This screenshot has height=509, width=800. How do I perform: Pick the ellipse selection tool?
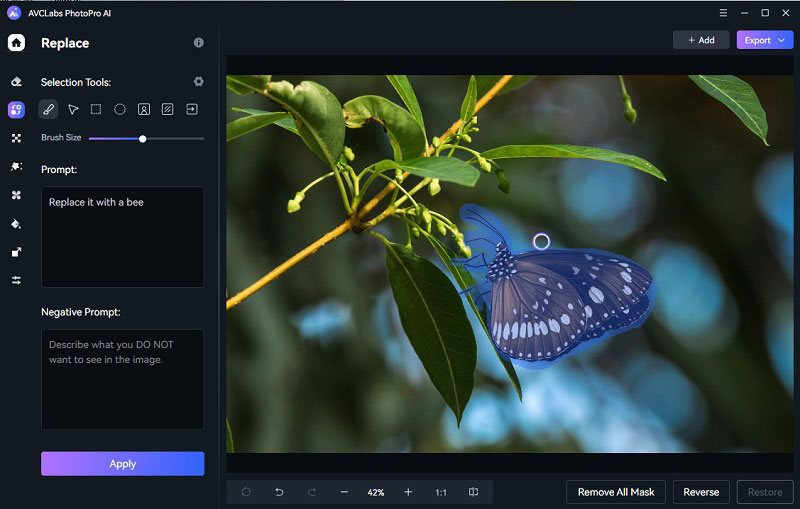point(120,109)
